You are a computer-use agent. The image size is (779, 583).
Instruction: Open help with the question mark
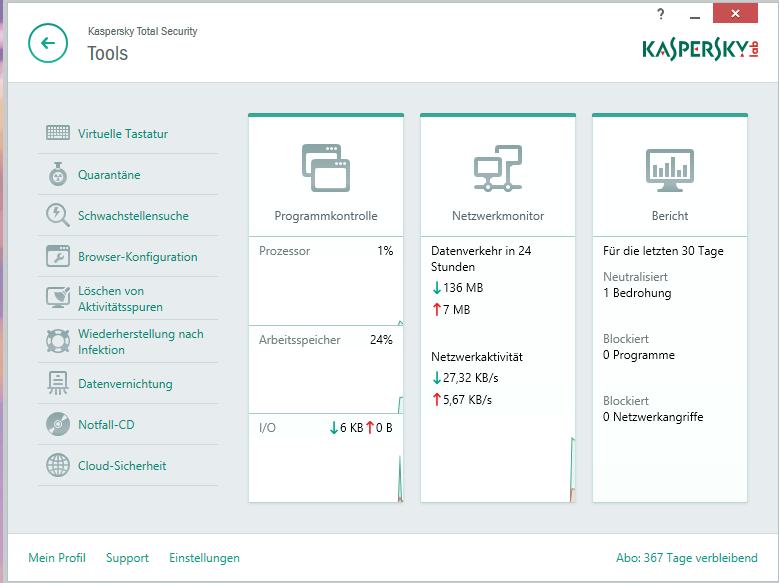click(660, 14)
